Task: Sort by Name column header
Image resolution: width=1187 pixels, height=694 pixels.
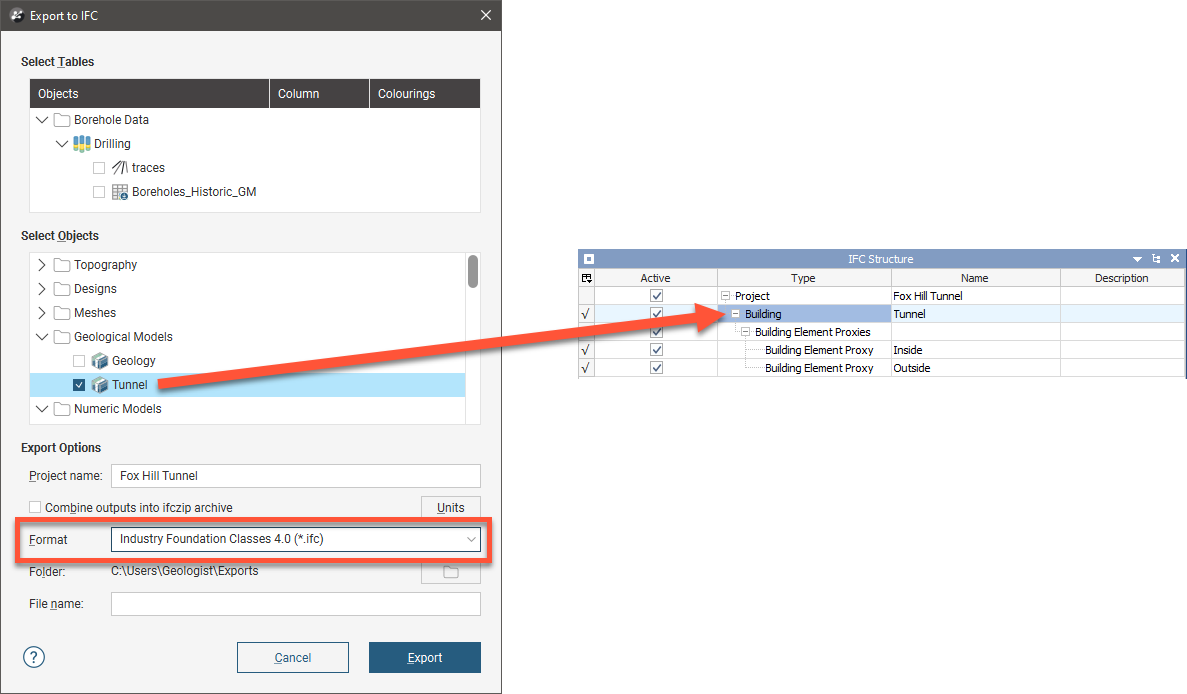Action: pos(975,279)
